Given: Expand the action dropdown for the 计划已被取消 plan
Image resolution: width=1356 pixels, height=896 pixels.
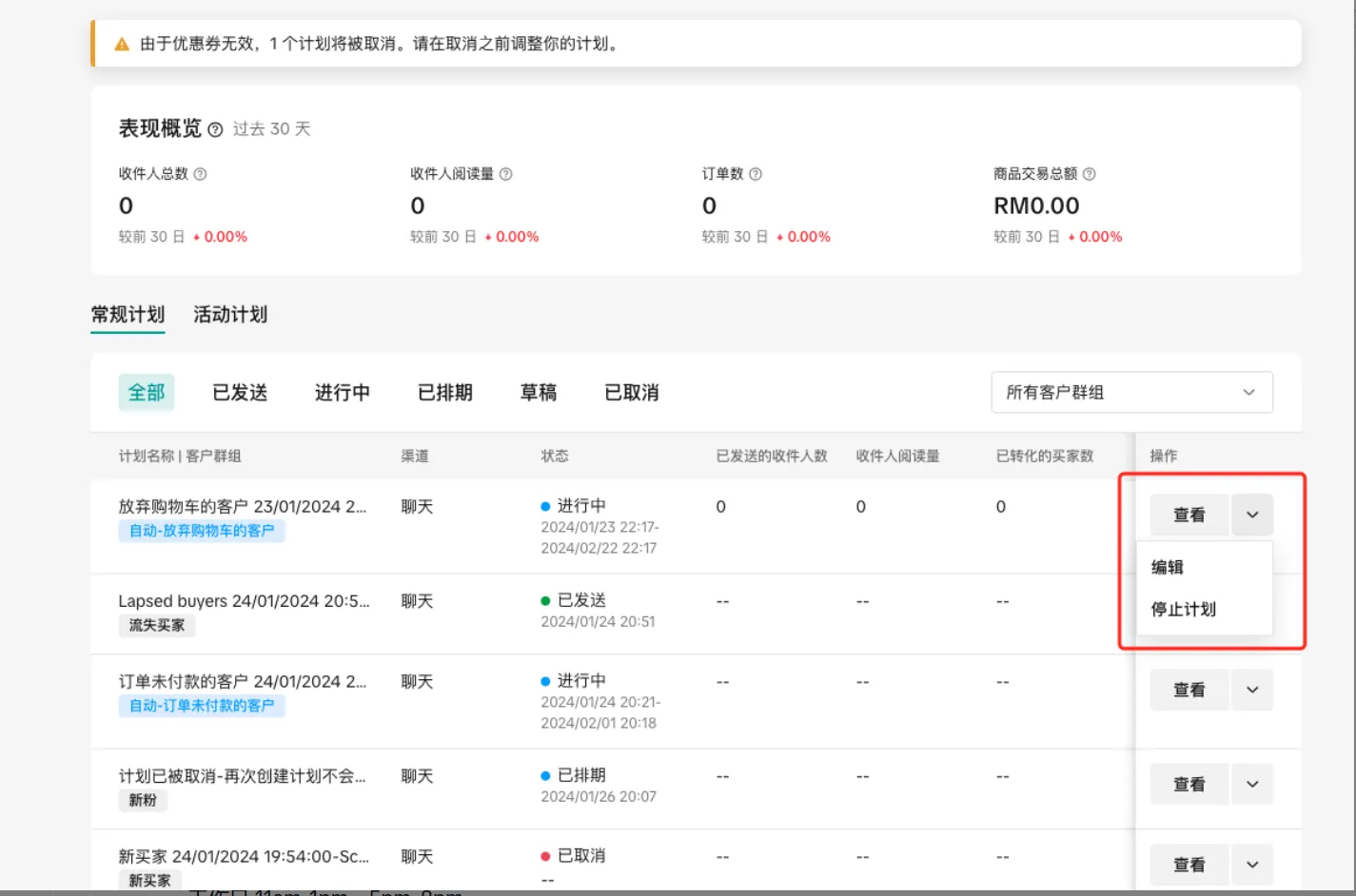Looking at the screenshot, I should pyautogui.click(x=1252, y=784).
